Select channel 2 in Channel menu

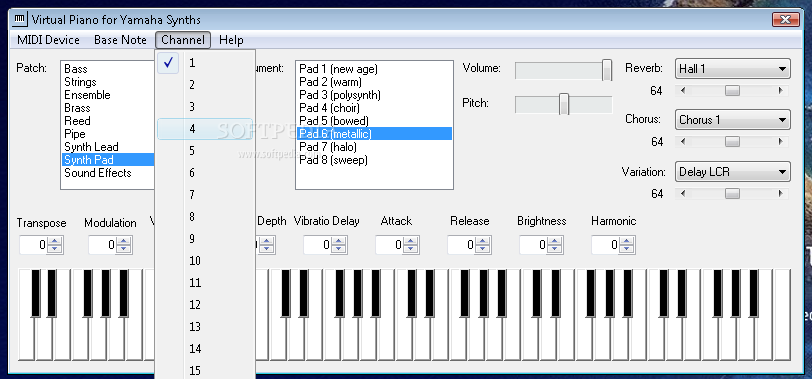tap(205, 85)
